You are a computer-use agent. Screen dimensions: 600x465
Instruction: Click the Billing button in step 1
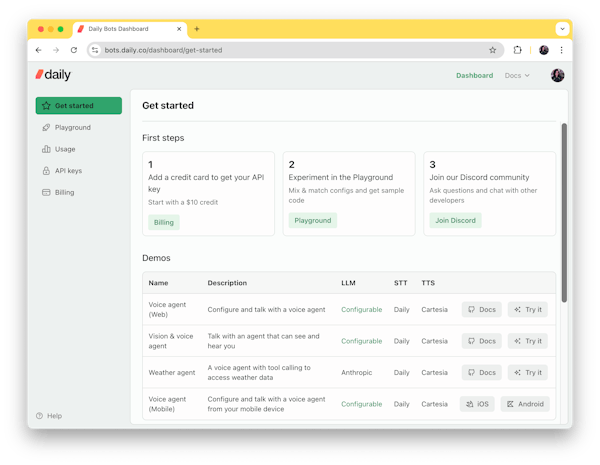(164, 222)
